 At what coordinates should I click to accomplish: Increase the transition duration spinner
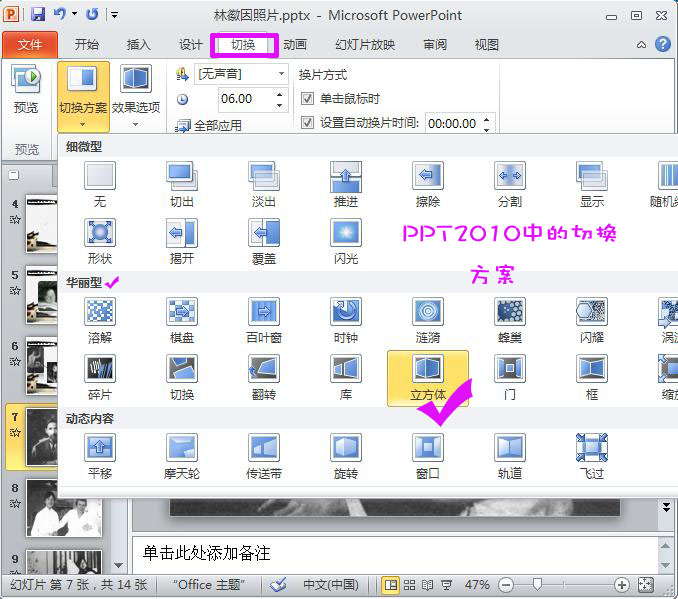coord(280,94)
